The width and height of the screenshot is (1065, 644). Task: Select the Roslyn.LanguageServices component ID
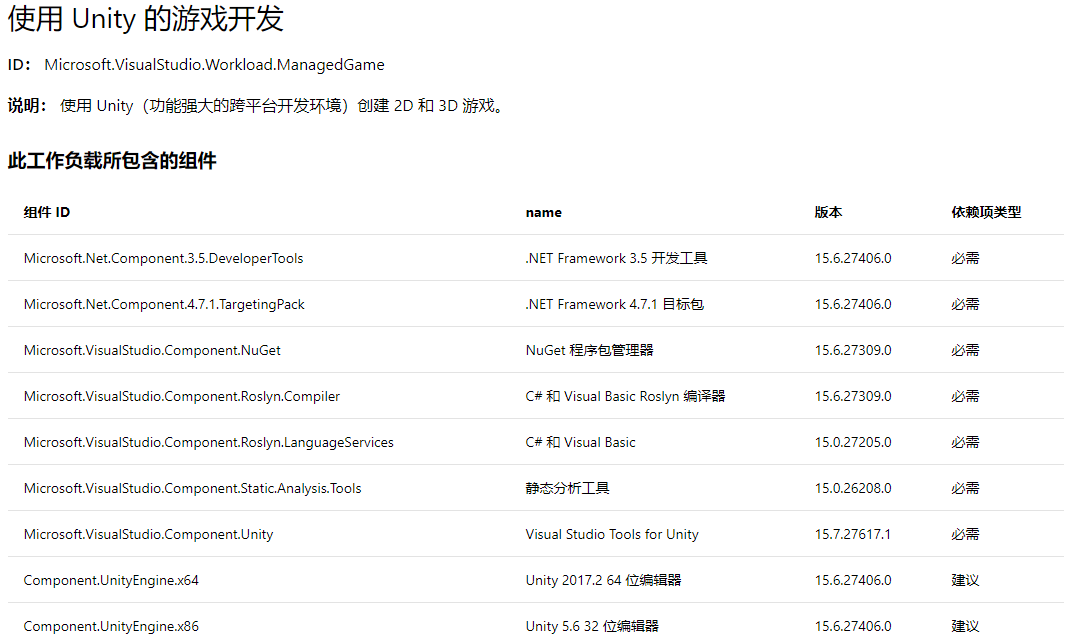click(209, 442)
